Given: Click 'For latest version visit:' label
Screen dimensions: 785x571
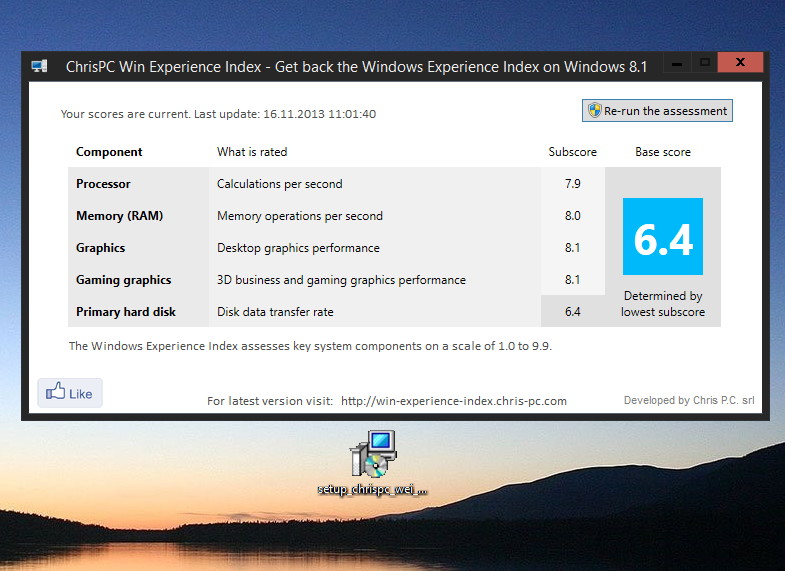Looking at the screenshot, I should [270, 401].
